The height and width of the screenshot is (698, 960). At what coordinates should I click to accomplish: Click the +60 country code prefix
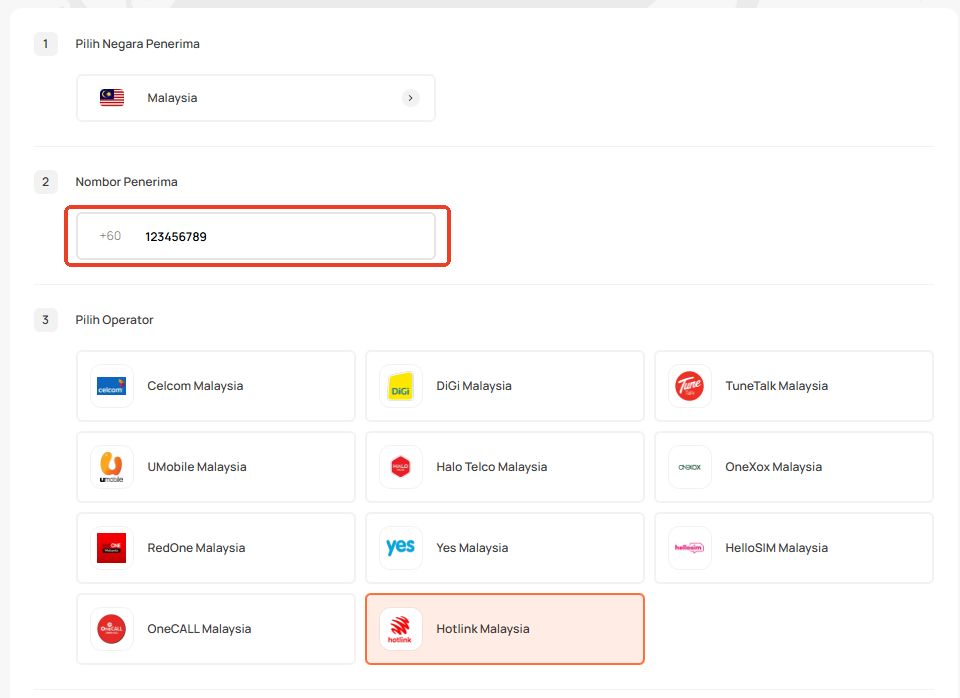pyautogui.click(x=110, y=236)
